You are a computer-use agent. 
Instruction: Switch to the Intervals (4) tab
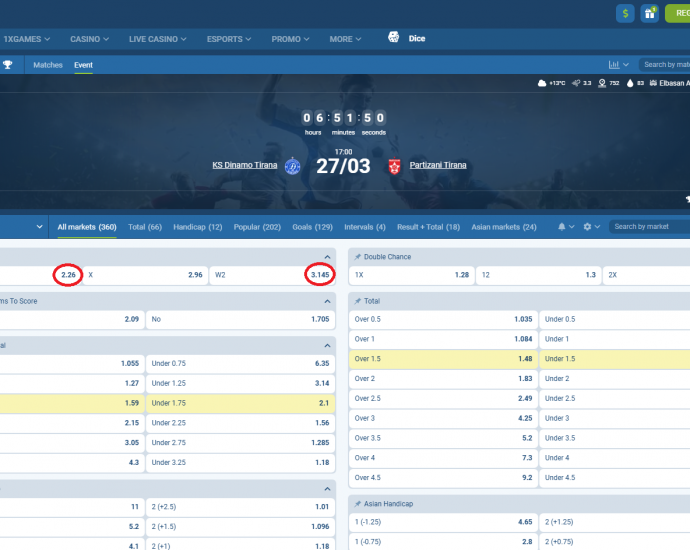coord(365,227)
